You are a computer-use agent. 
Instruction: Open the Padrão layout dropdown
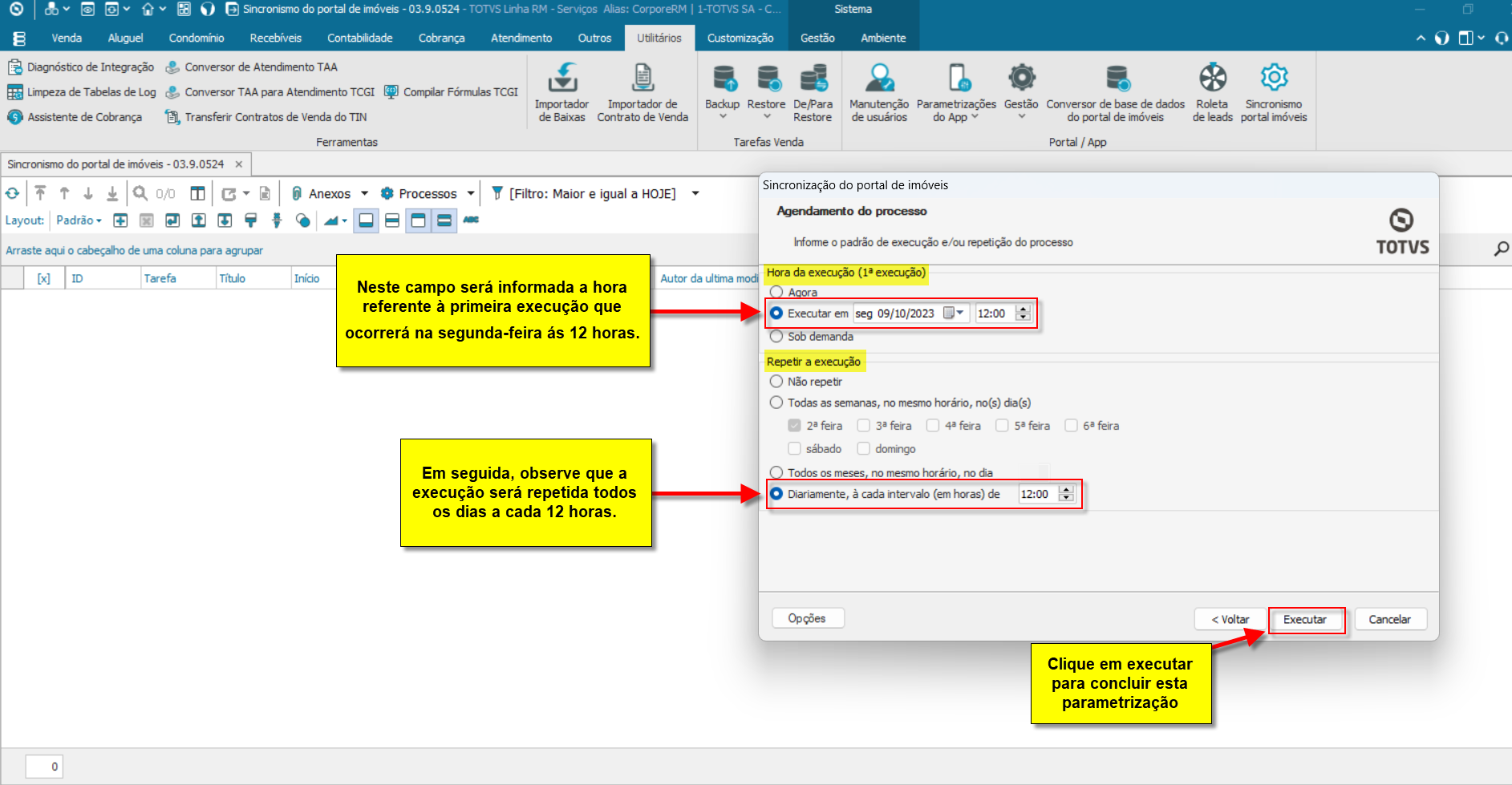pos(79,221)
